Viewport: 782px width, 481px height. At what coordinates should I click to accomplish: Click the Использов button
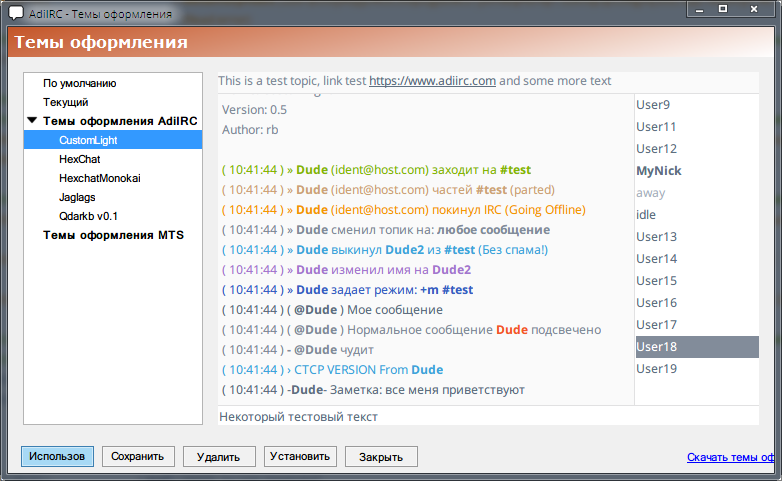tap(57, 457)
